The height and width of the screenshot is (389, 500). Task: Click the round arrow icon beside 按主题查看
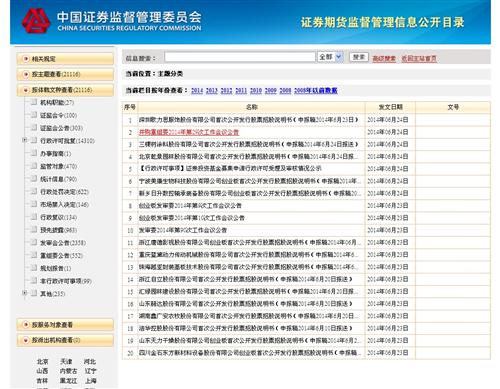26,74
